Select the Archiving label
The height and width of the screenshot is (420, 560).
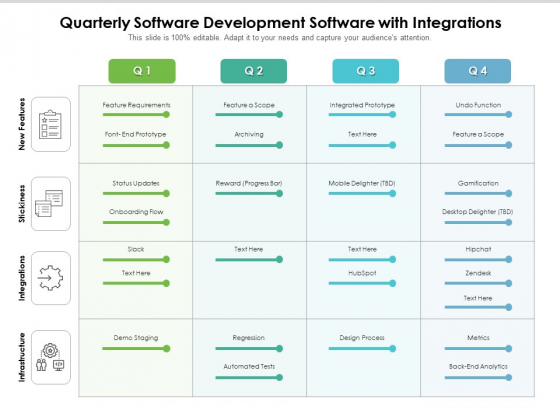coord(249,134)
